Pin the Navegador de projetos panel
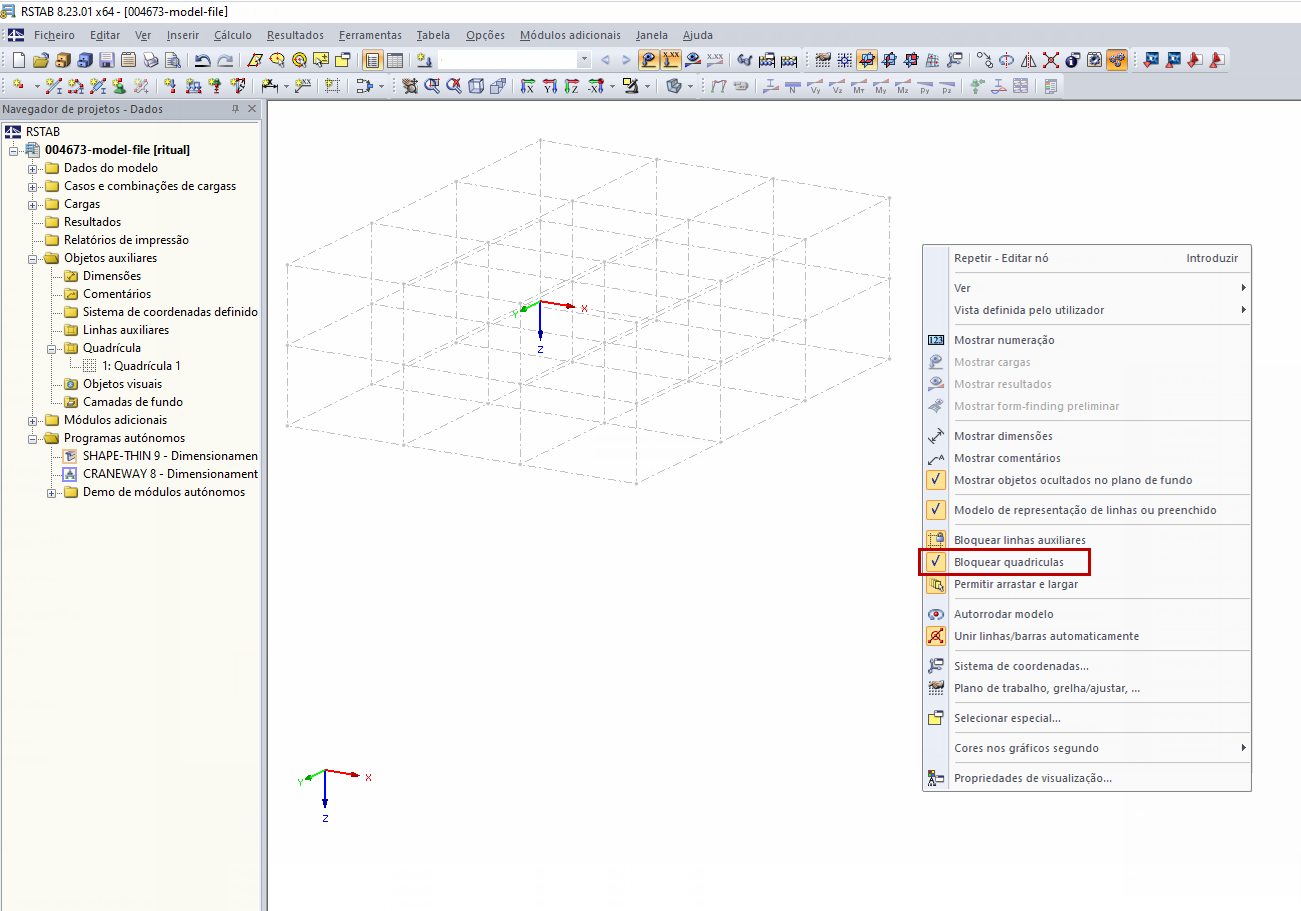Image resolution: width=1301 pixels, height=911 pixels. (x=236, y=109)
